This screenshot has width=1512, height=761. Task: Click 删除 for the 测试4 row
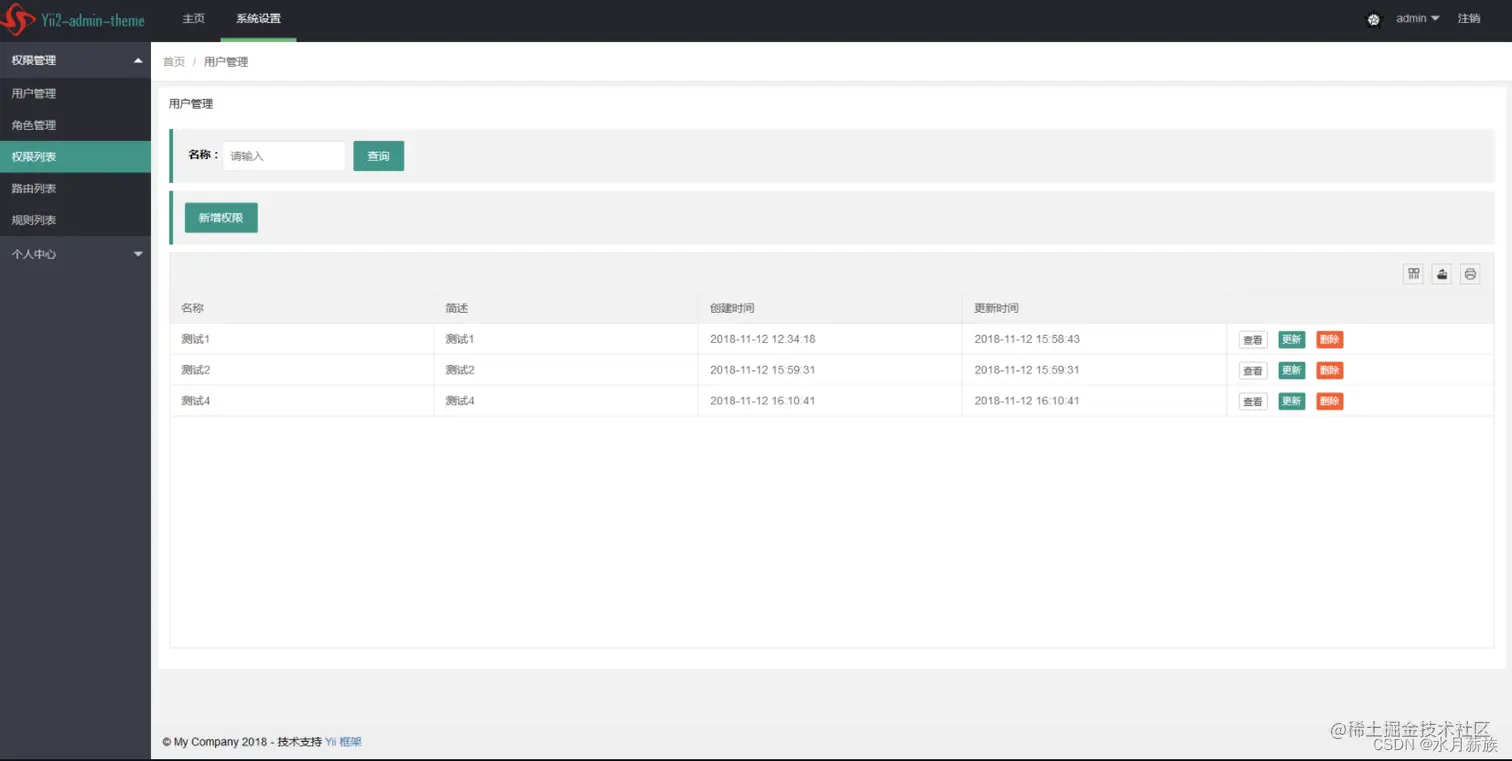click(1330, 402)
